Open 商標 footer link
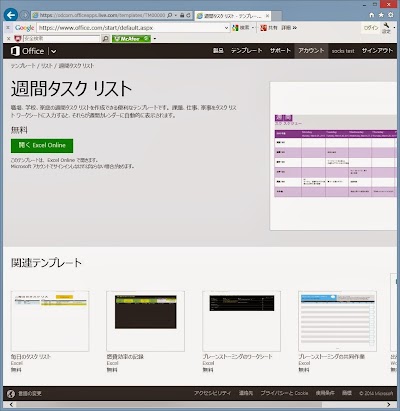 click(x=347, y=393)
